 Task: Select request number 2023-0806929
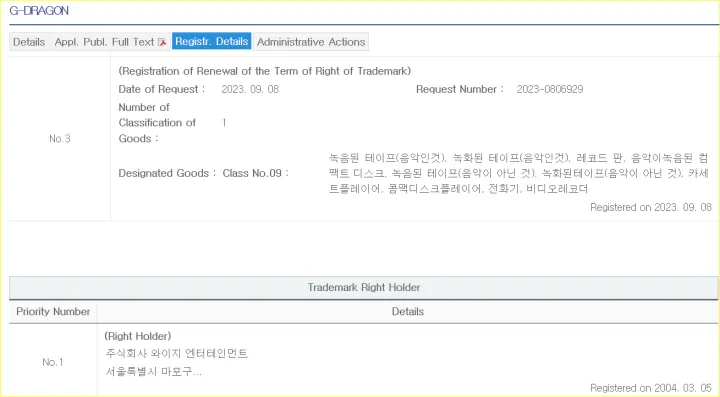(550, 89)
